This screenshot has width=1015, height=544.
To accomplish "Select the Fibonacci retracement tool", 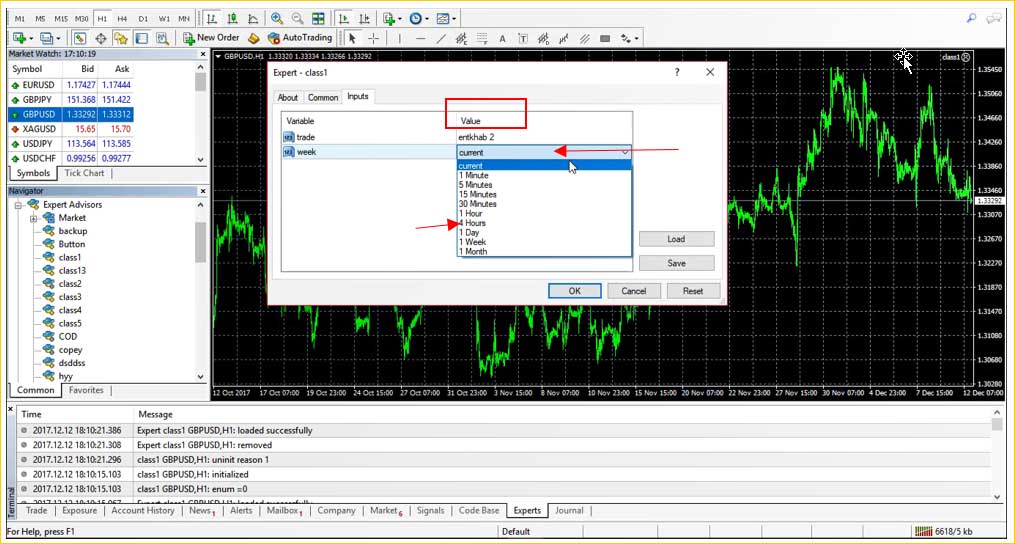I will tap(482, 38).
